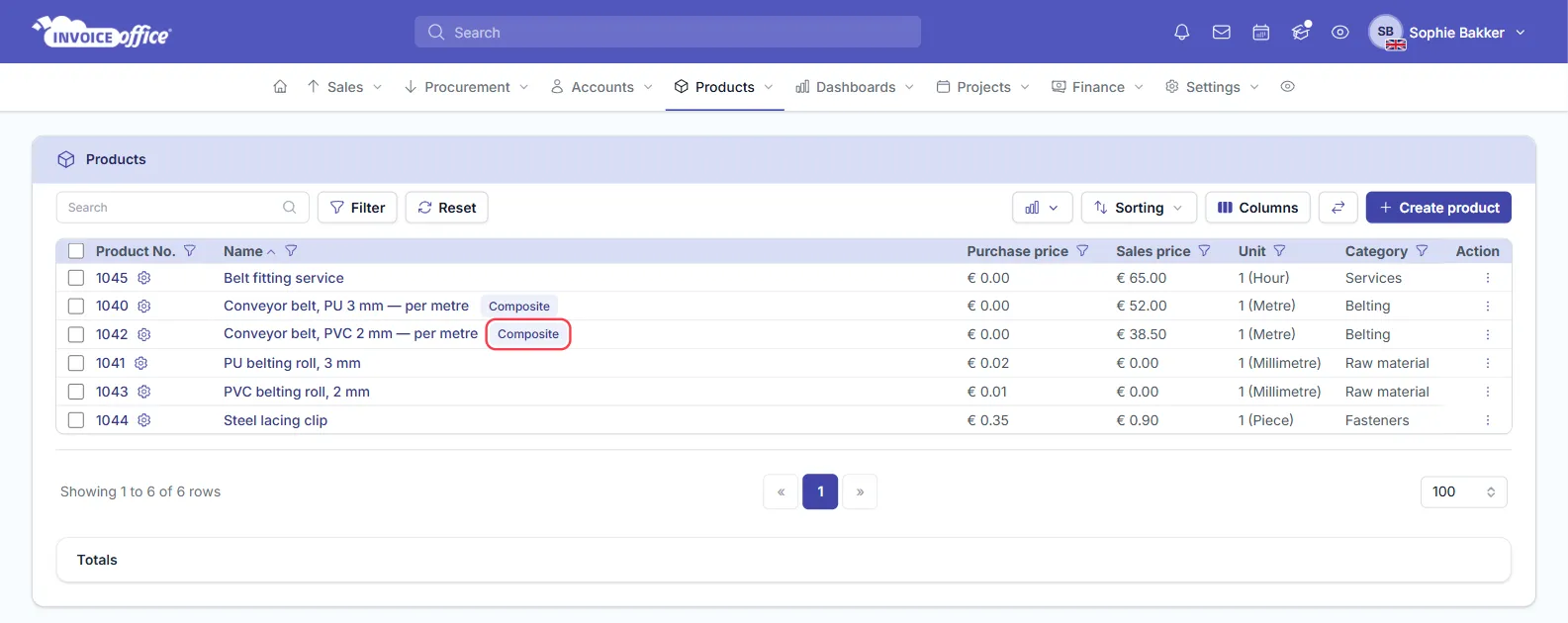The image size is (1568, 623).
Task: Open the mail envelope icon
Action: [1222, 33]
